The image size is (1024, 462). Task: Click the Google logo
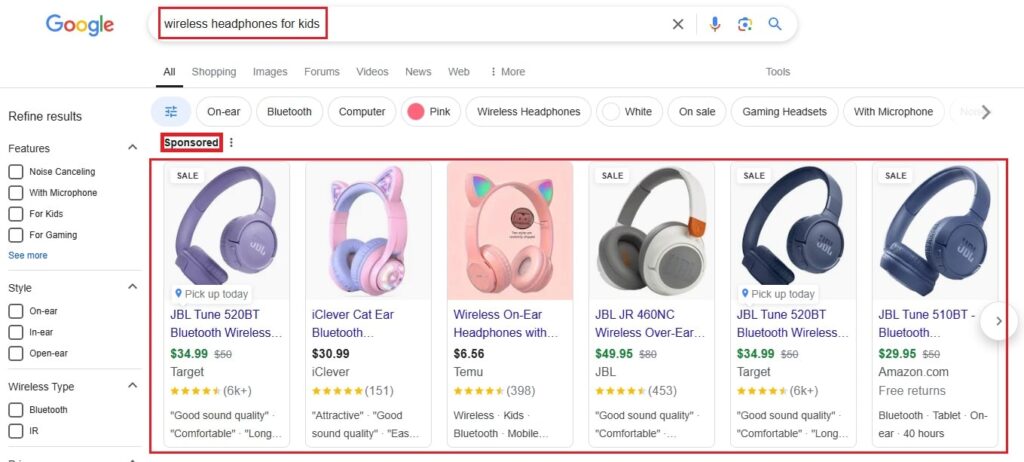tap(80, 24)
